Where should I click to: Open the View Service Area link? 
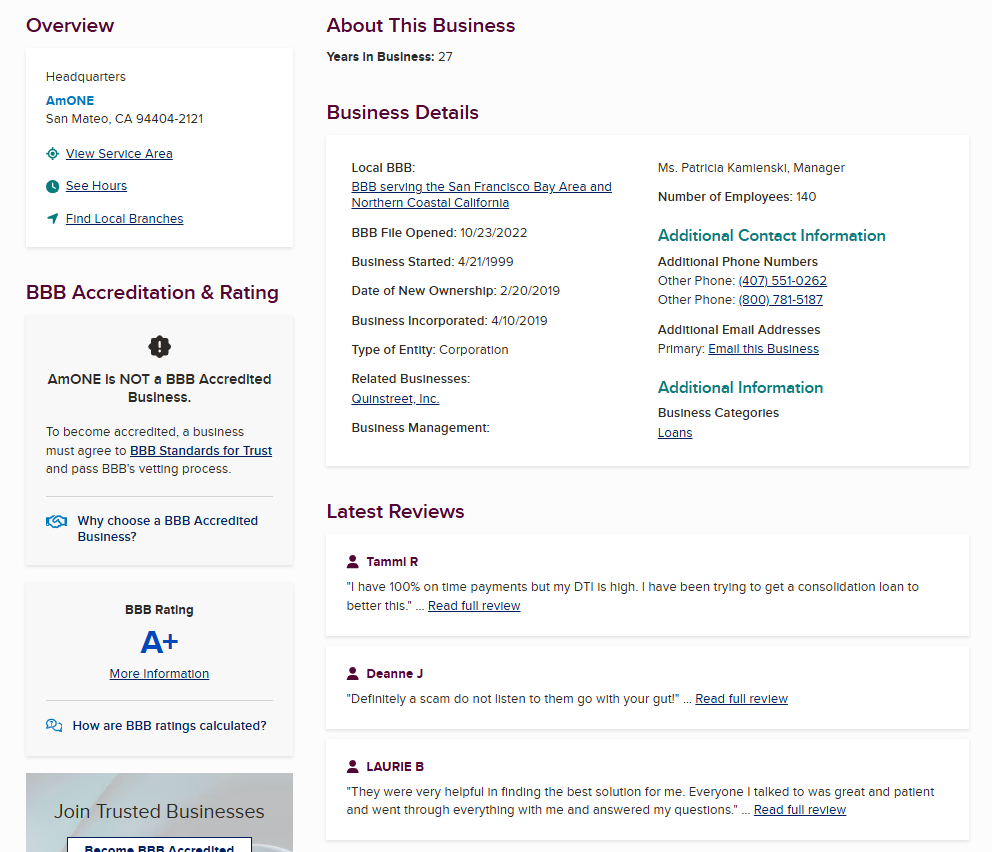[119, 154]
